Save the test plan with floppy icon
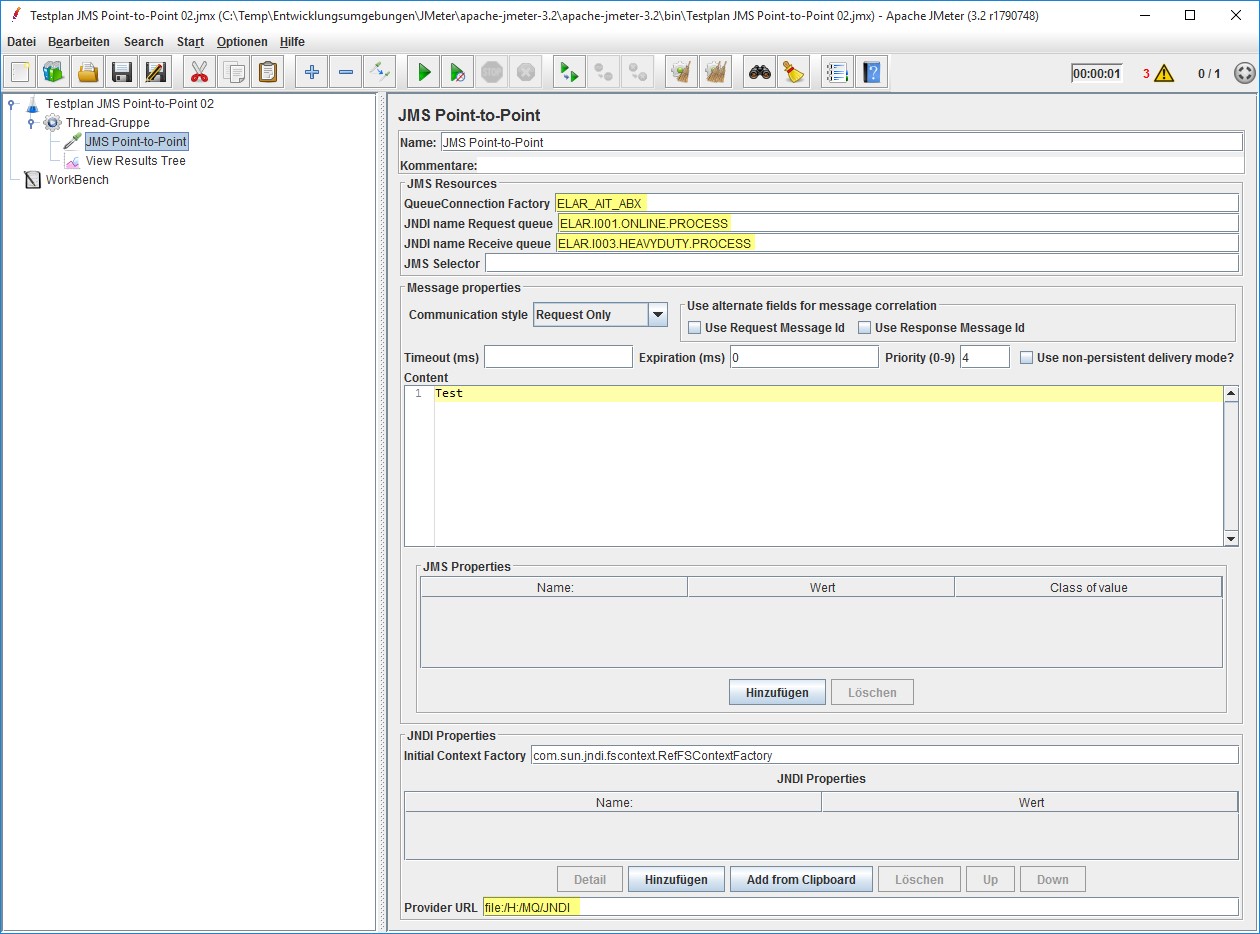Viewport: 1260px width, 934px height. [x=122, y=72]
